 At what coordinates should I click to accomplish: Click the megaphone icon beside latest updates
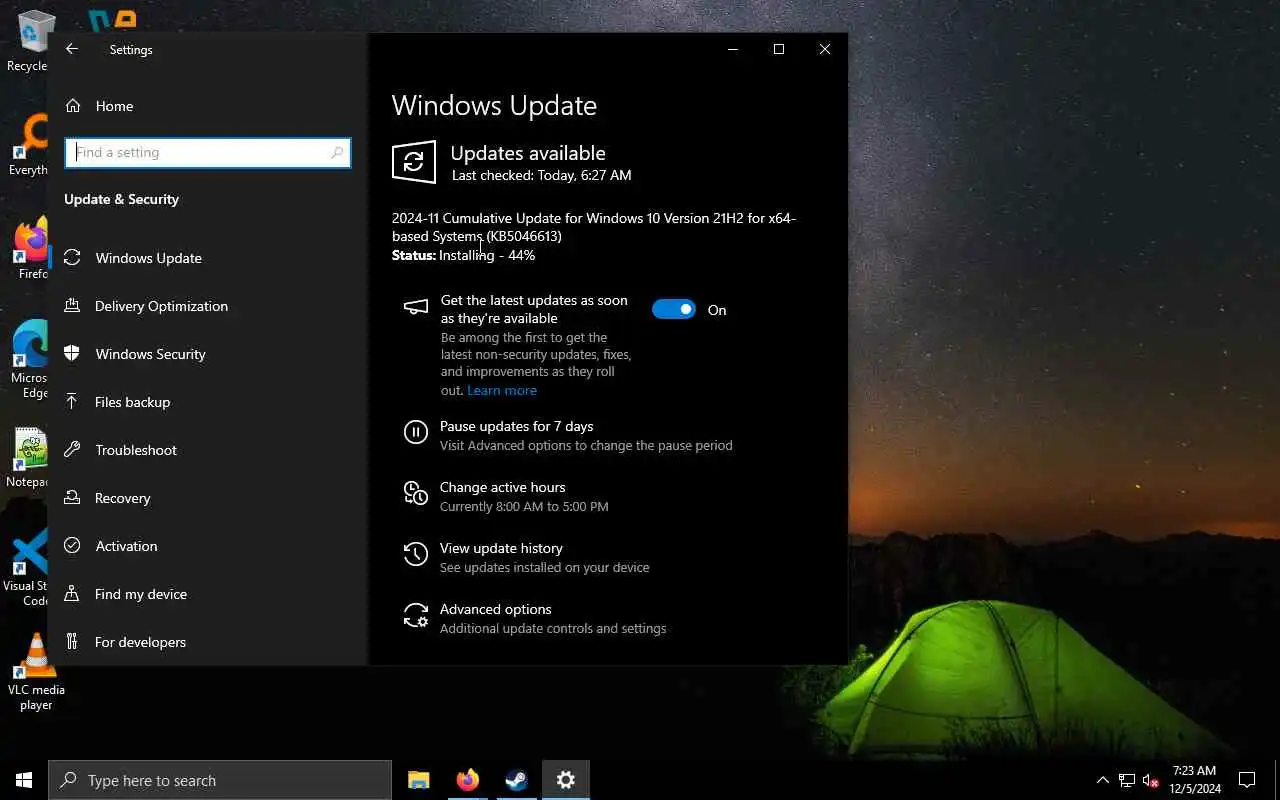click(416, 307)
